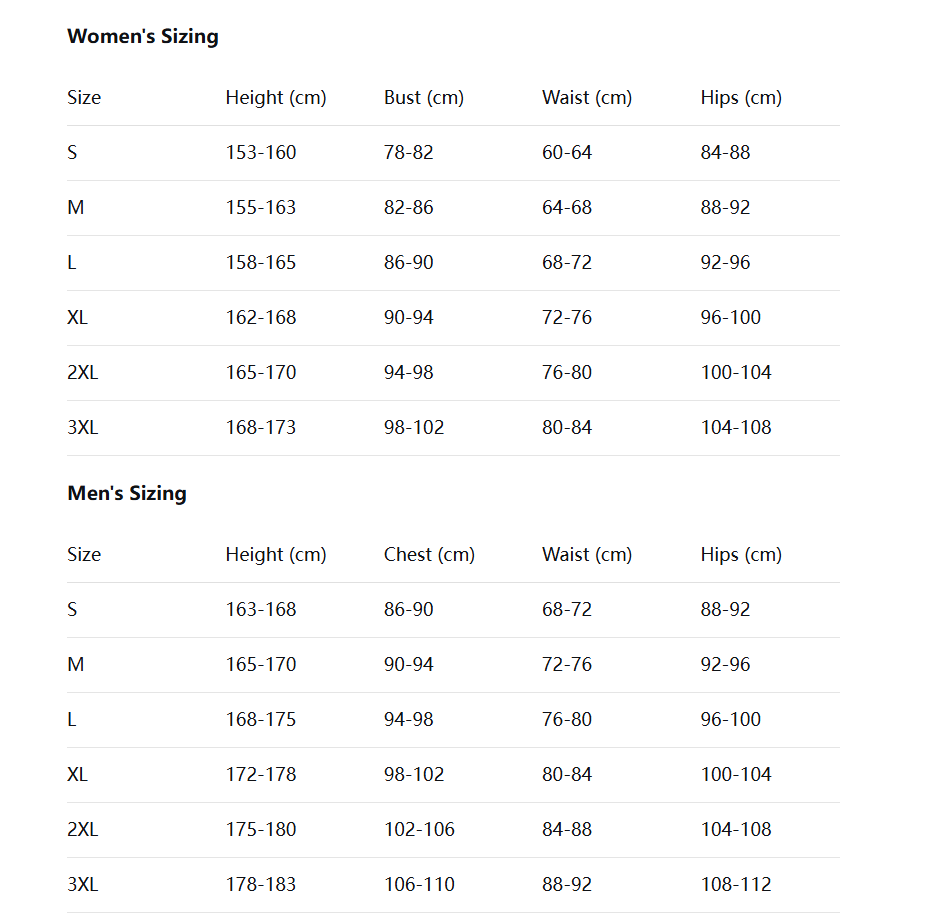Select the 168-175 height value
The image size is (931, 917).
click(x=261, y=720)
